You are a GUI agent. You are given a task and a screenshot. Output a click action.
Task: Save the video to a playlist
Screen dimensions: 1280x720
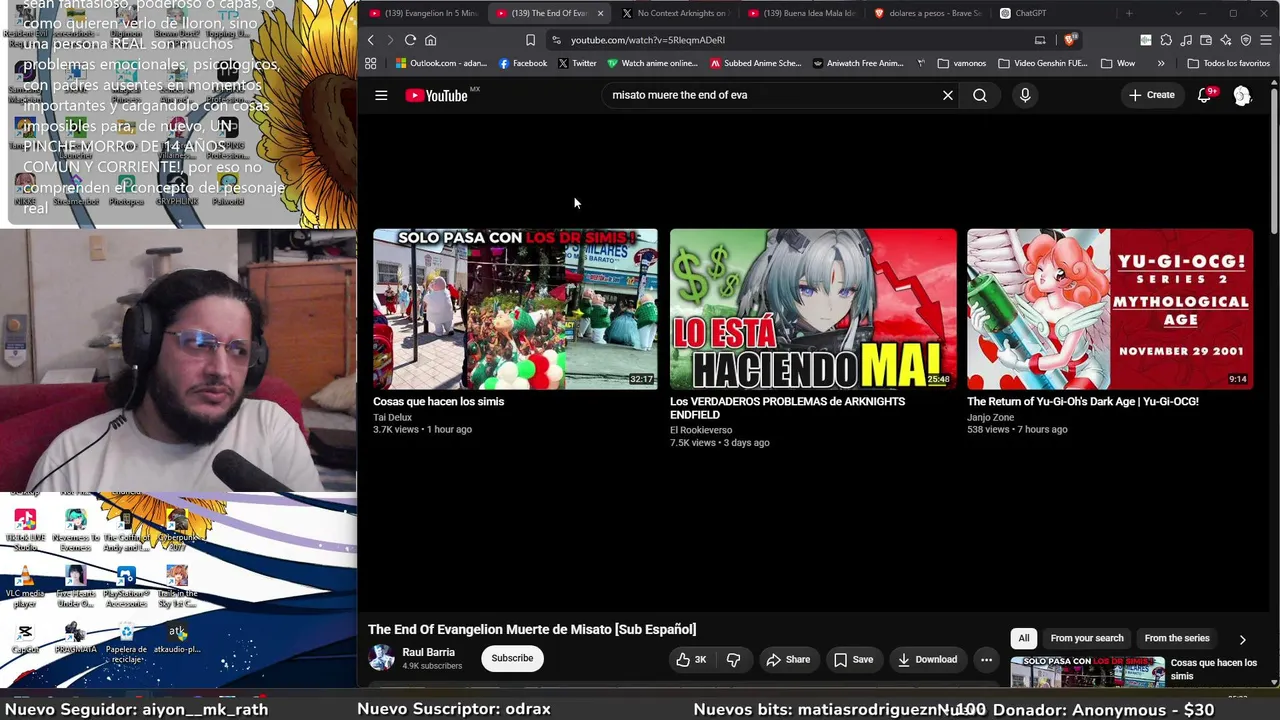(x=853, y=659)
